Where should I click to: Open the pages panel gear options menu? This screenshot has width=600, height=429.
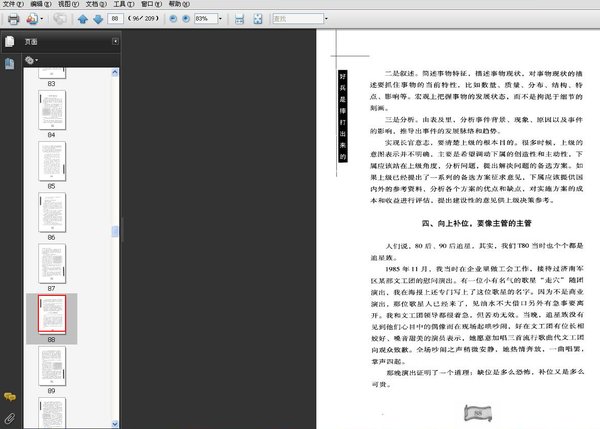pos(31,60)
